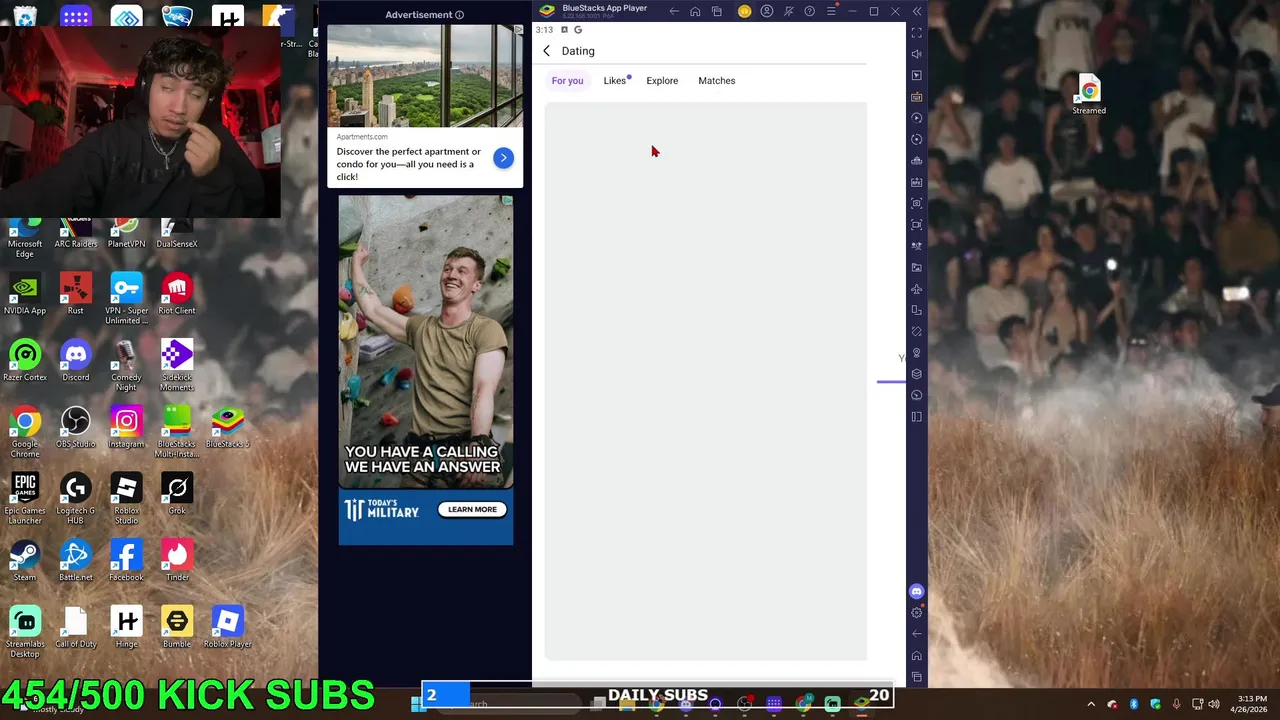Click Discover the perfect apartment ad text

tap(409, 164)
